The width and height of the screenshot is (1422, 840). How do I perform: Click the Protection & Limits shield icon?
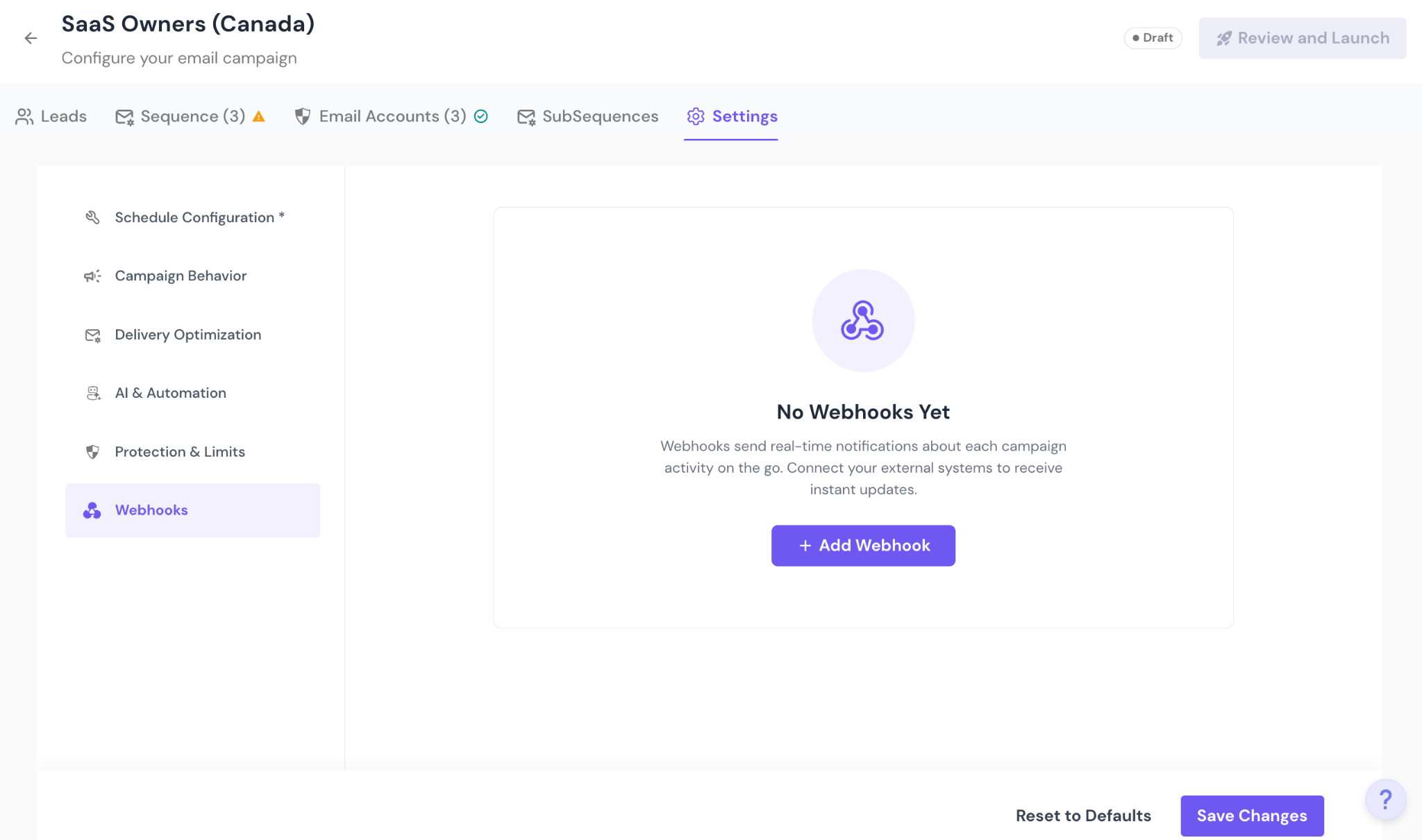(92, 452)
